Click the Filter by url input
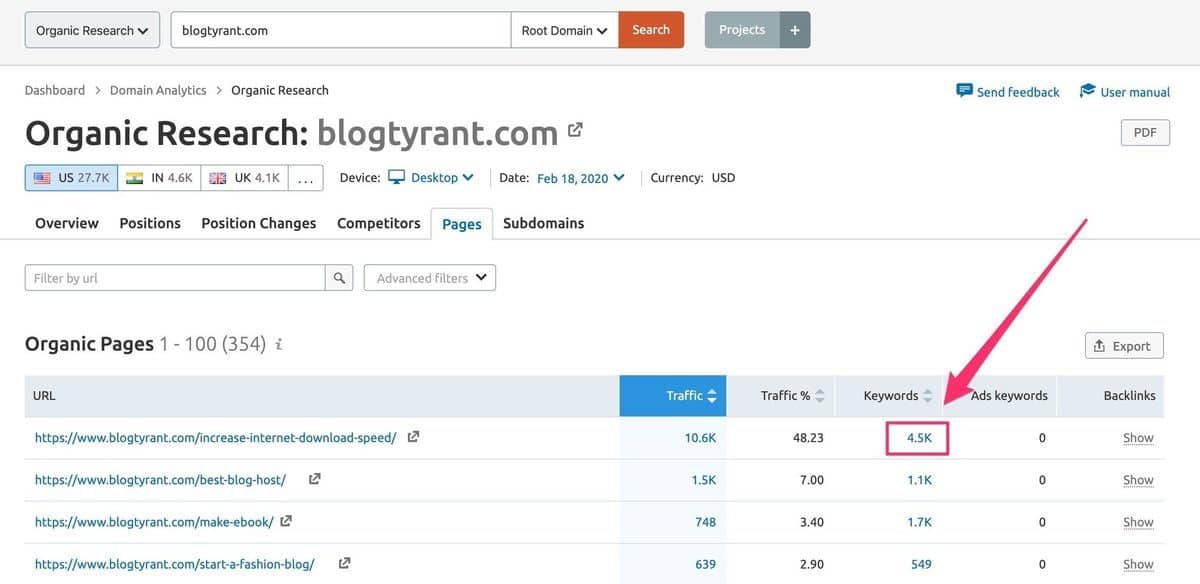 pos(175,278)
